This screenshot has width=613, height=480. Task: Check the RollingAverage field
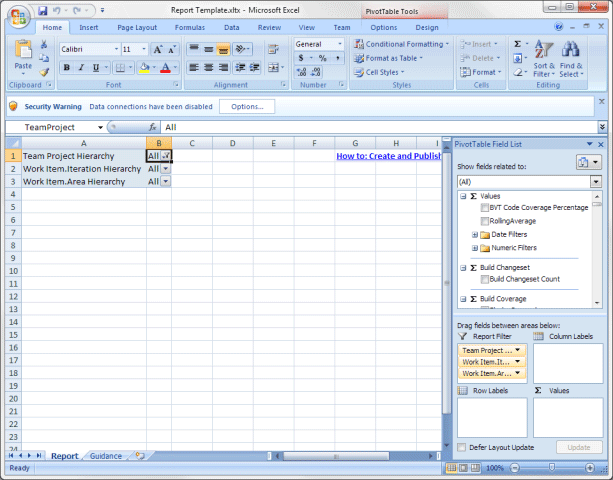click(x=484, y=221)
